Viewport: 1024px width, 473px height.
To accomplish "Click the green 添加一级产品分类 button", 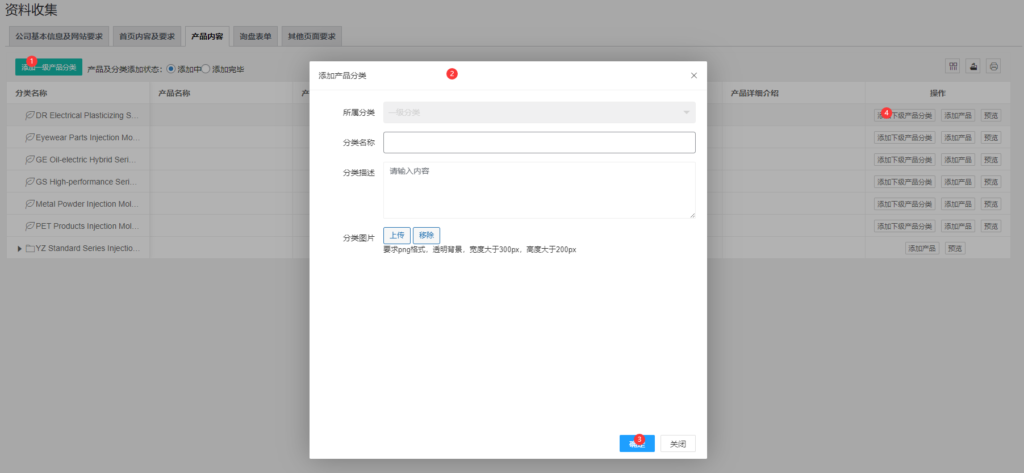I will tap(48, 67).
